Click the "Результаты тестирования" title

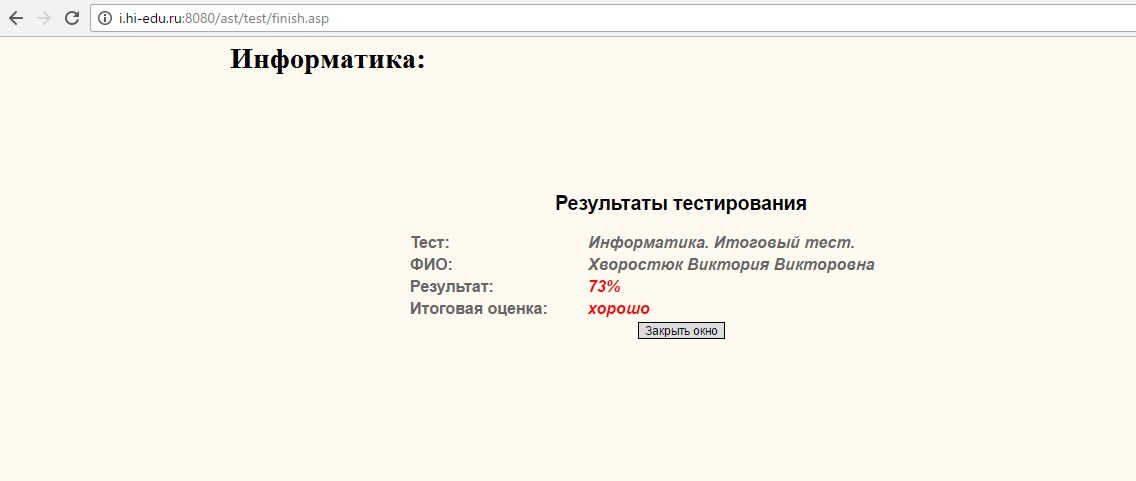[680, 204]
